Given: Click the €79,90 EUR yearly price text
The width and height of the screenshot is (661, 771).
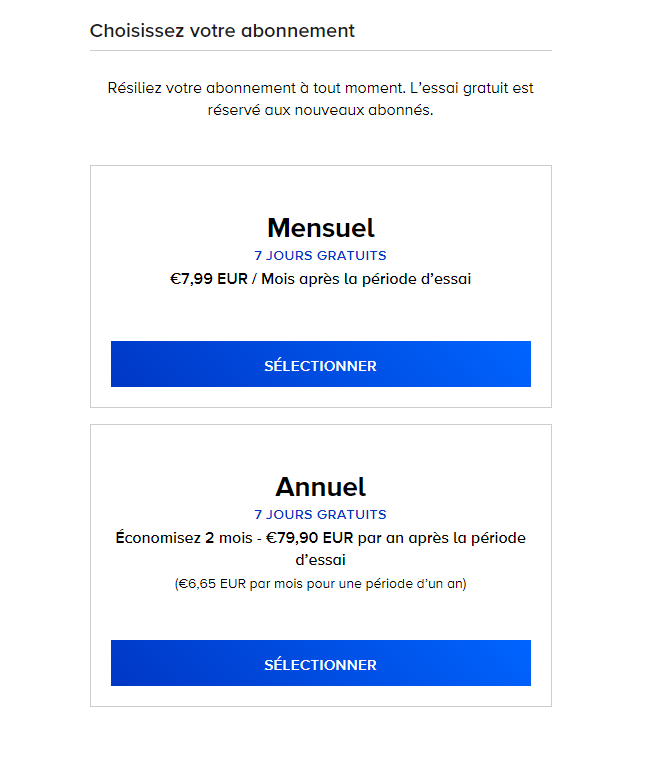Looking at the screenshot, I should pyautogui.click(x=309, y=538).
